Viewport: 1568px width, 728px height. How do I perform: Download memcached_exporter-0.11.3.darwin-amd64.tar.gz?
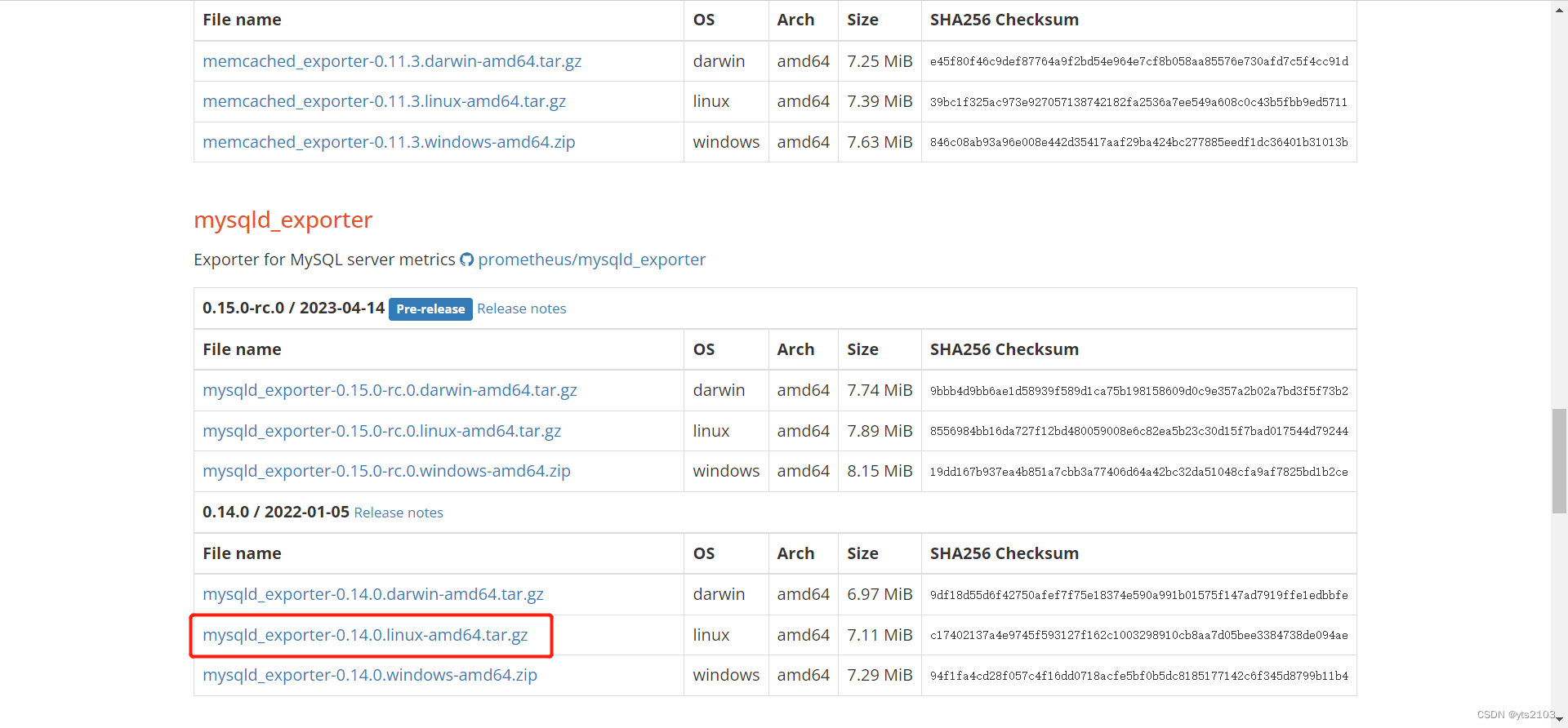[x=392, y=61]
